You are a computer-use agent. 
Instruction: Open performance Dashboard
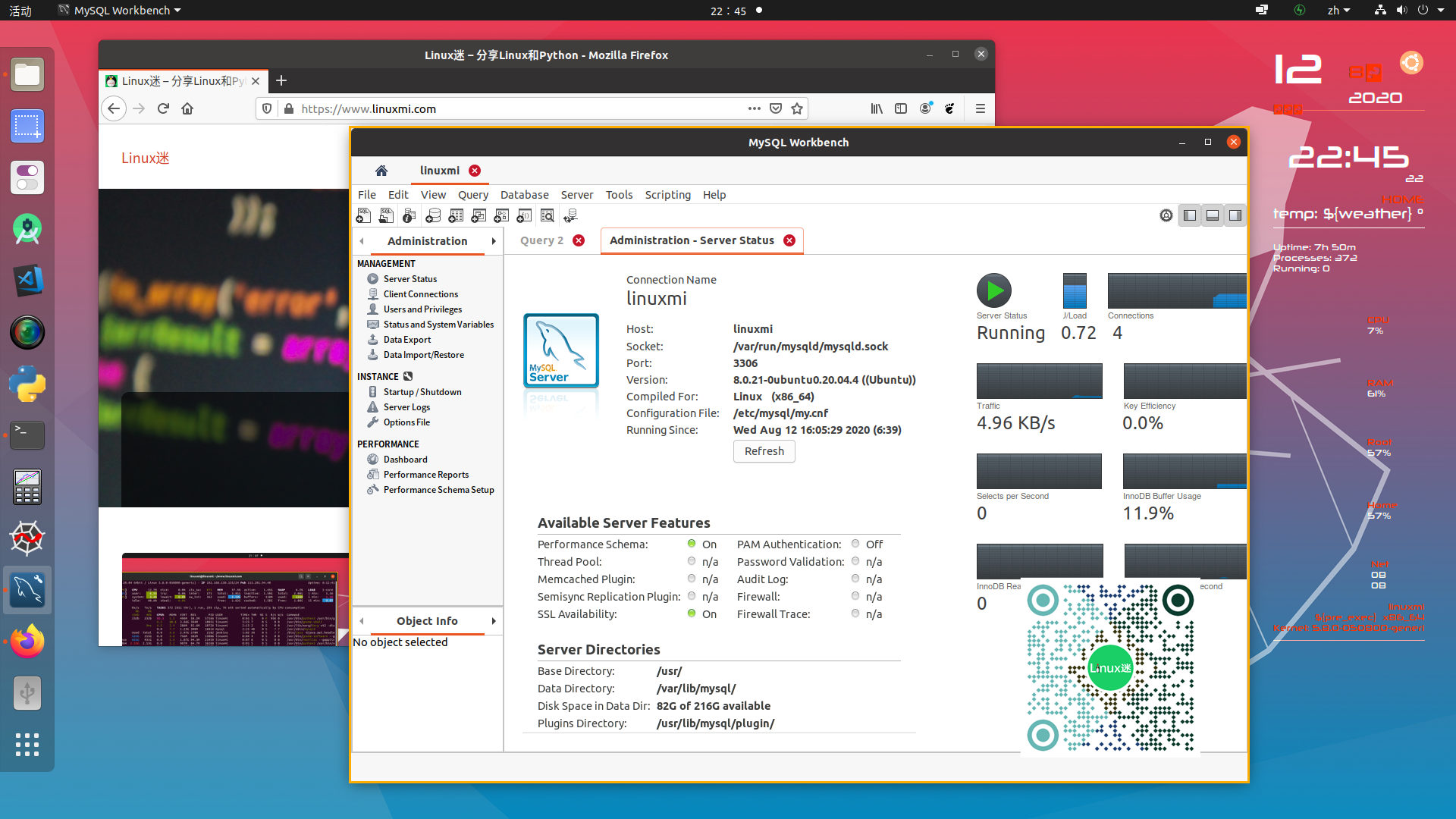pyautogui.click(x=405, y=460)
